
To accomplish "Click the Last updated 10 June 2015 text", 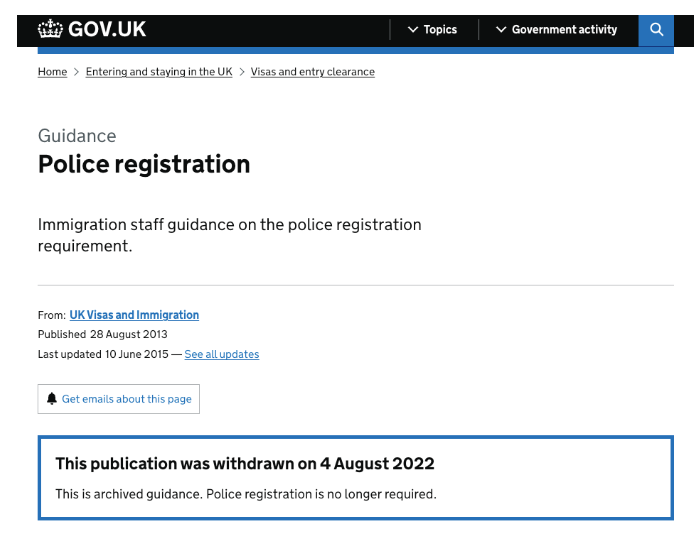I will (x=103, y=354).
